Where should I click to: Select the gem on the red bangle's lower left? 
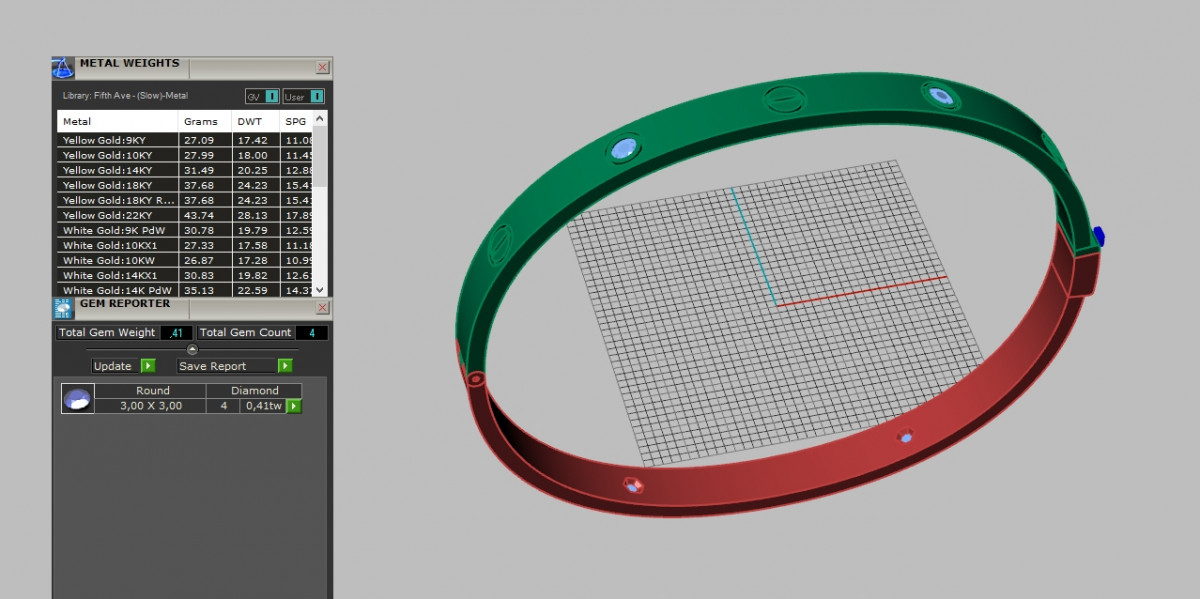[x=633, y=485]
